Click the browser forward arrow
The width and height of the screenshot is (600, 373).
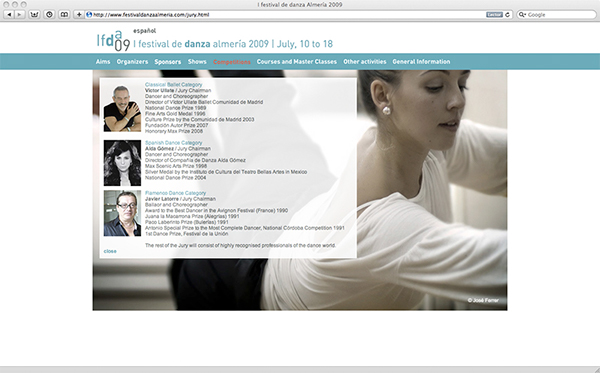pos(20,15)
